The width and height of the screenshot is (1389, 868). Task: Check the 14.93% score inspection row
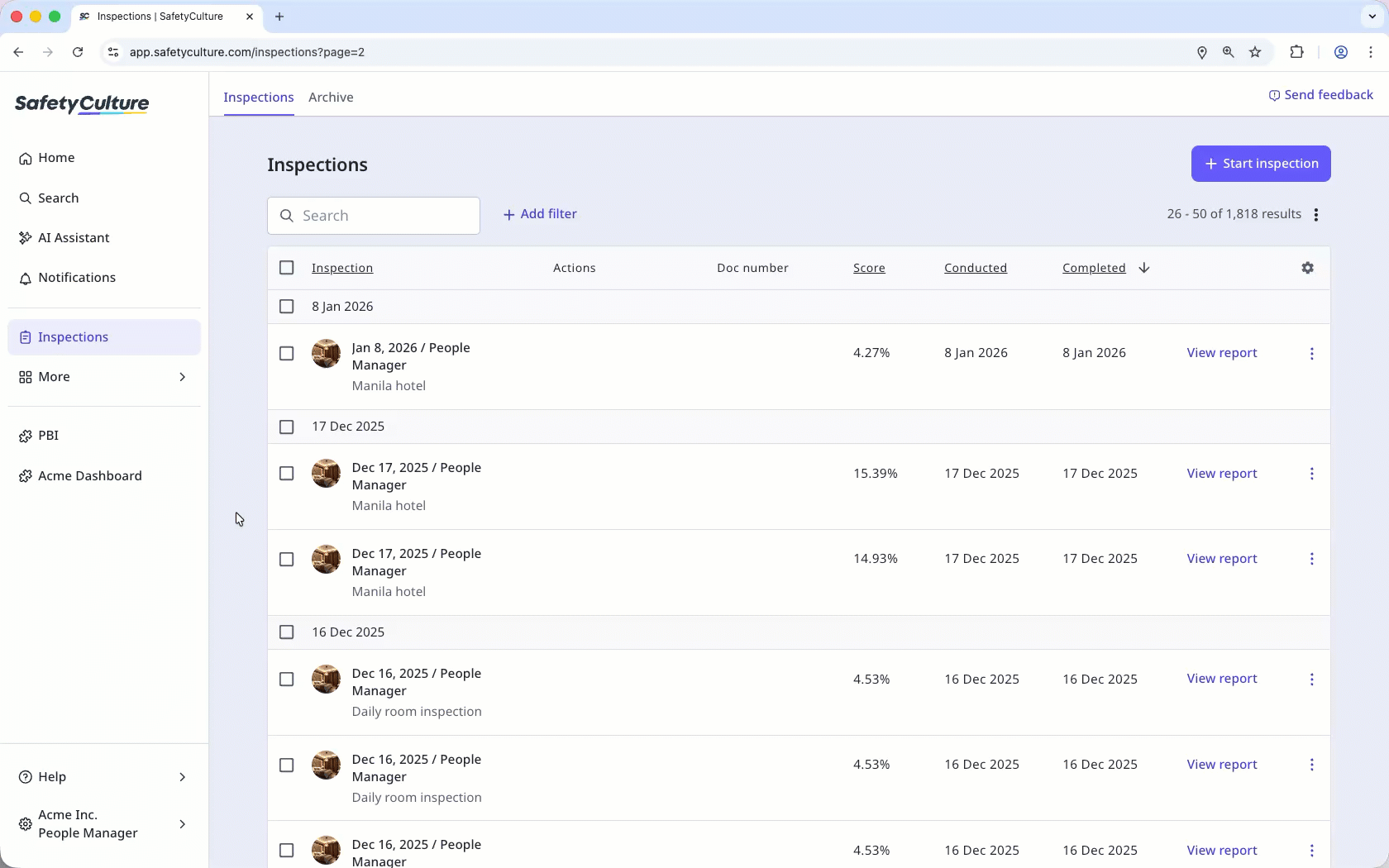coord(287,560)
